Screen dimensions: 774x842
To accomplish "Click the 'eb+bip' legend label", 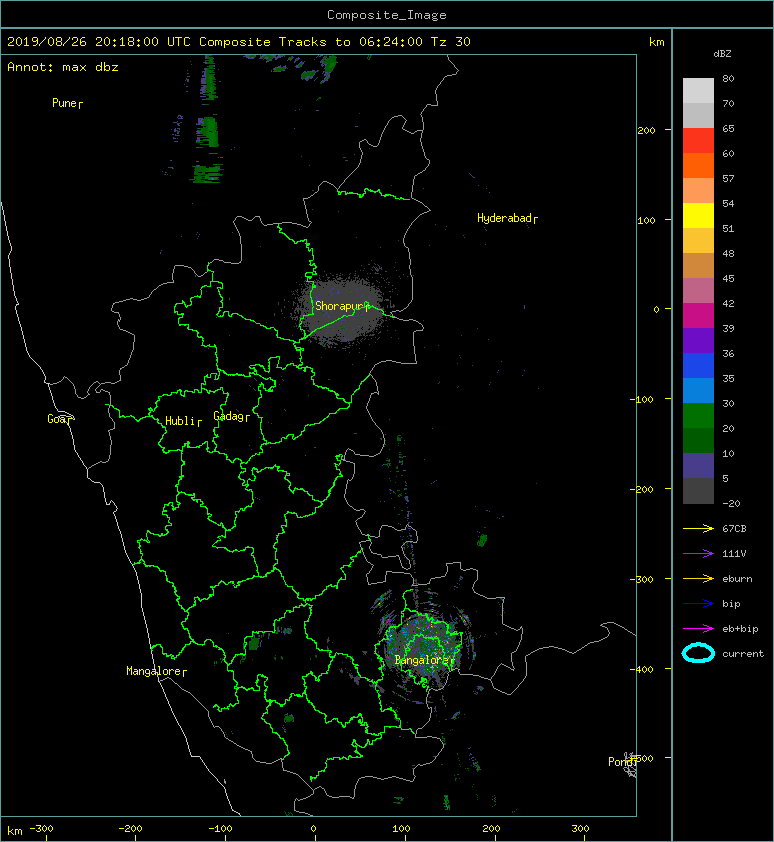I will [x=740, y=629].
